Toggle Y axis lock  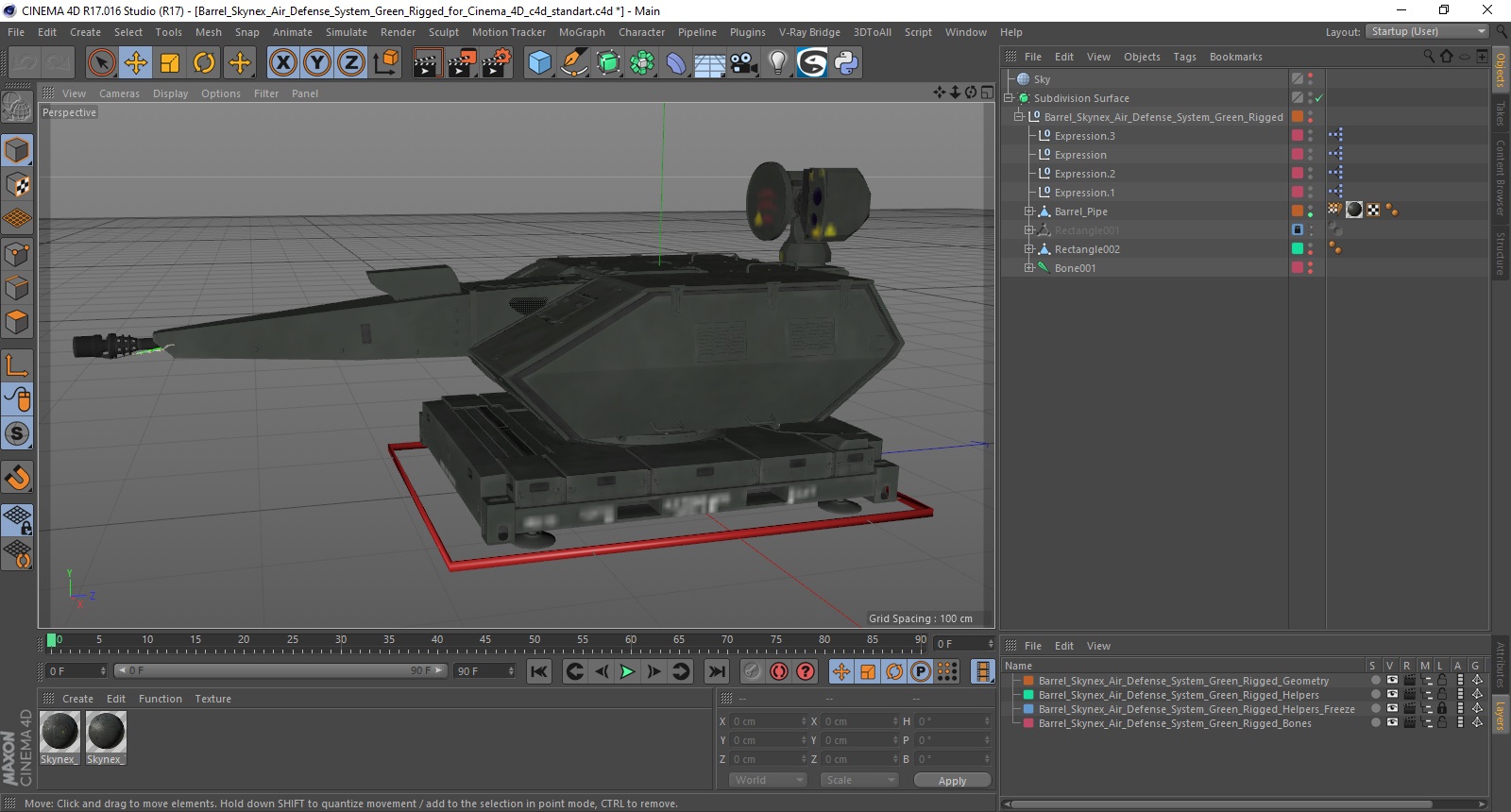point(317,63)
